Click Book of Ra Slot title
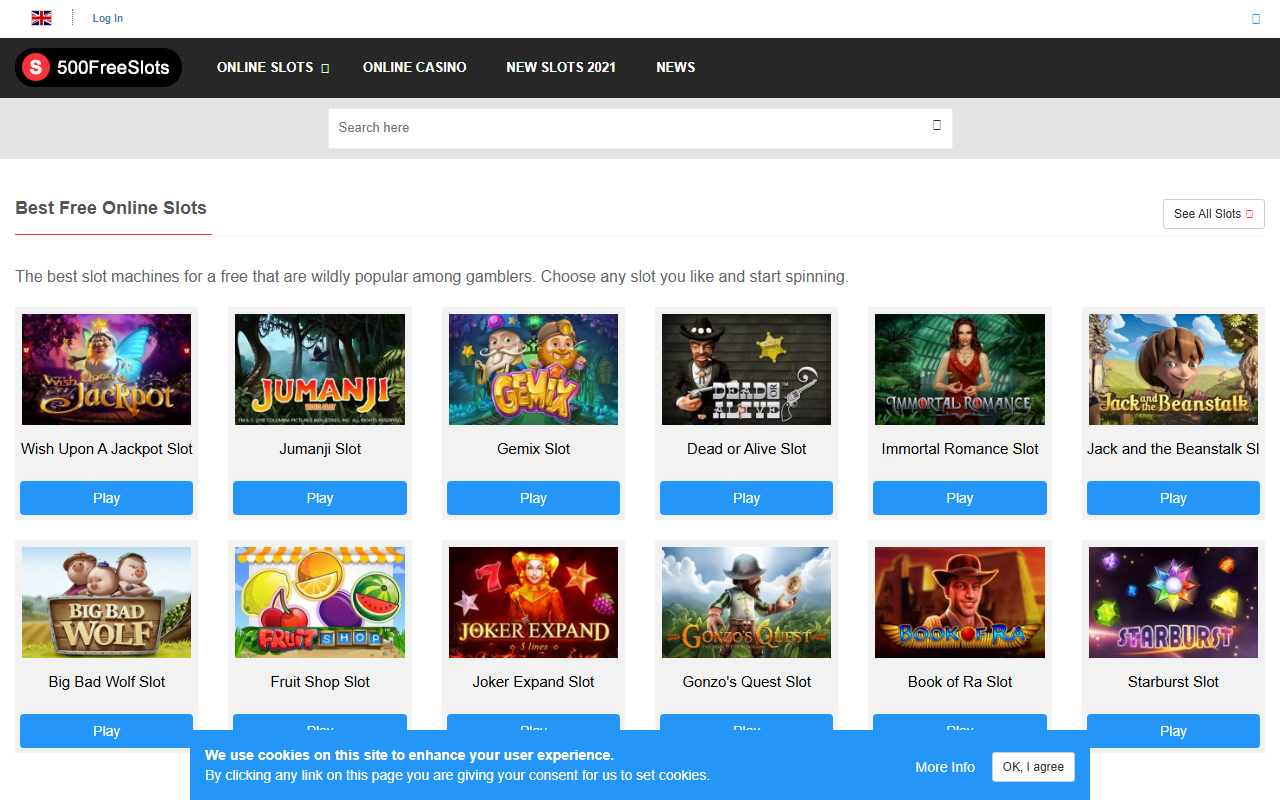 (x=960, y=682)
